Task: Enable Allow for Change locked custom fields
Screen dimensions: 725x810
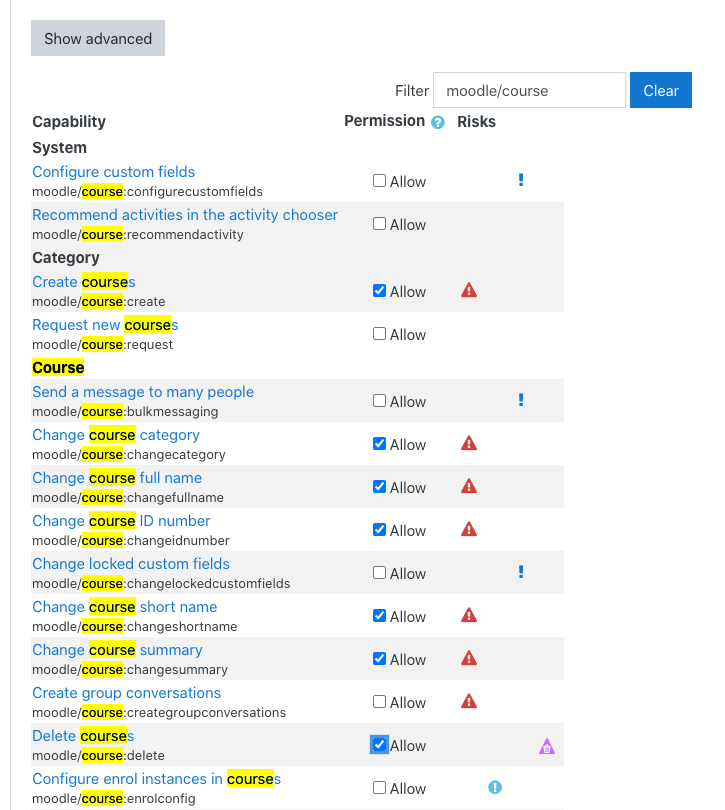Action: click(379, 573)
